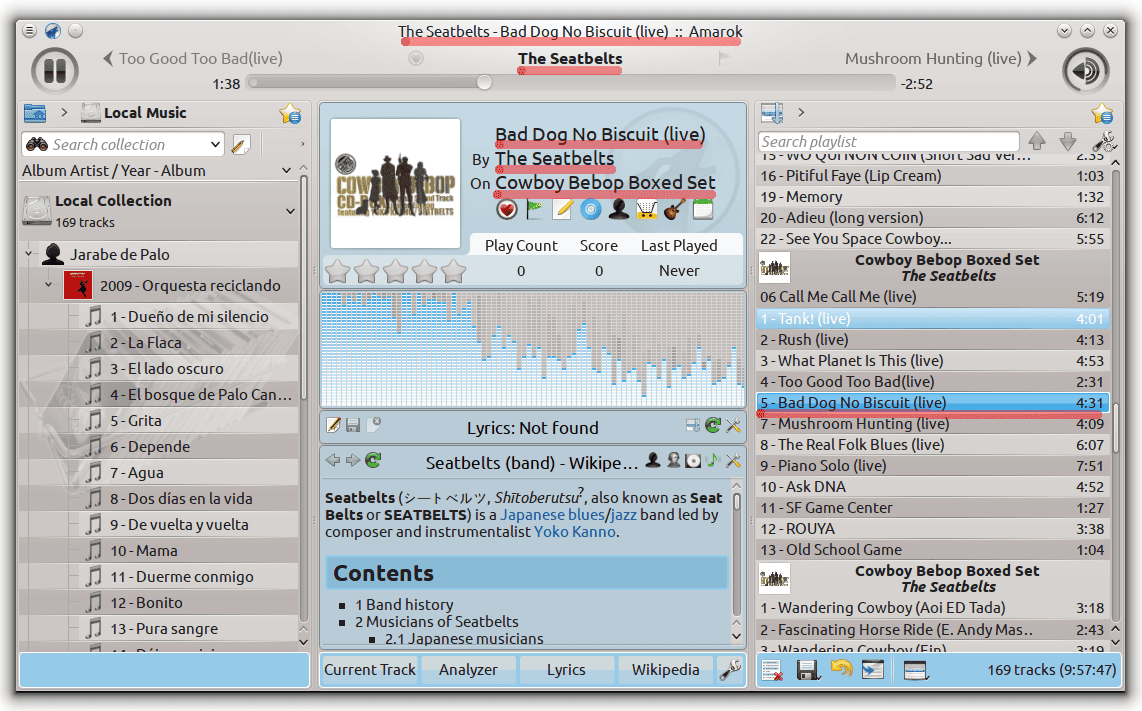Reload lyrics with the green refresh icon
The height and width of the screenshot is (711, 1142).
(x=713, y=425)
